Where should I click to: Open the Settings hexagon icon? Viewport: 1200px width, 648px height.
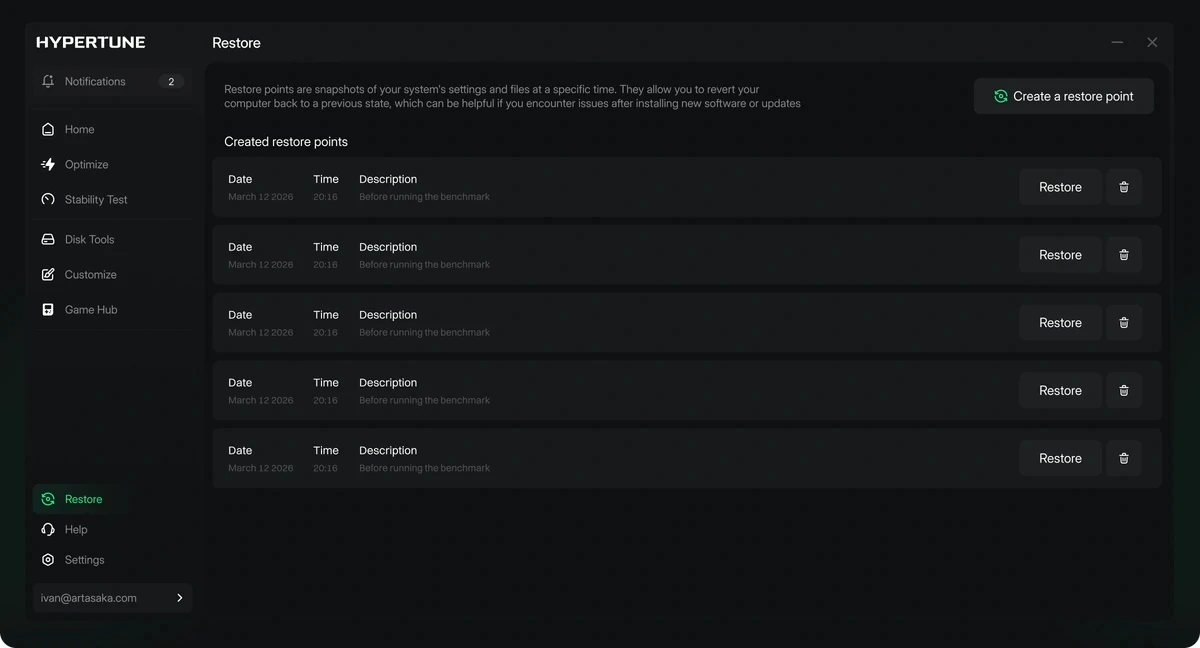pyautogui.click(x=48, y=560)
